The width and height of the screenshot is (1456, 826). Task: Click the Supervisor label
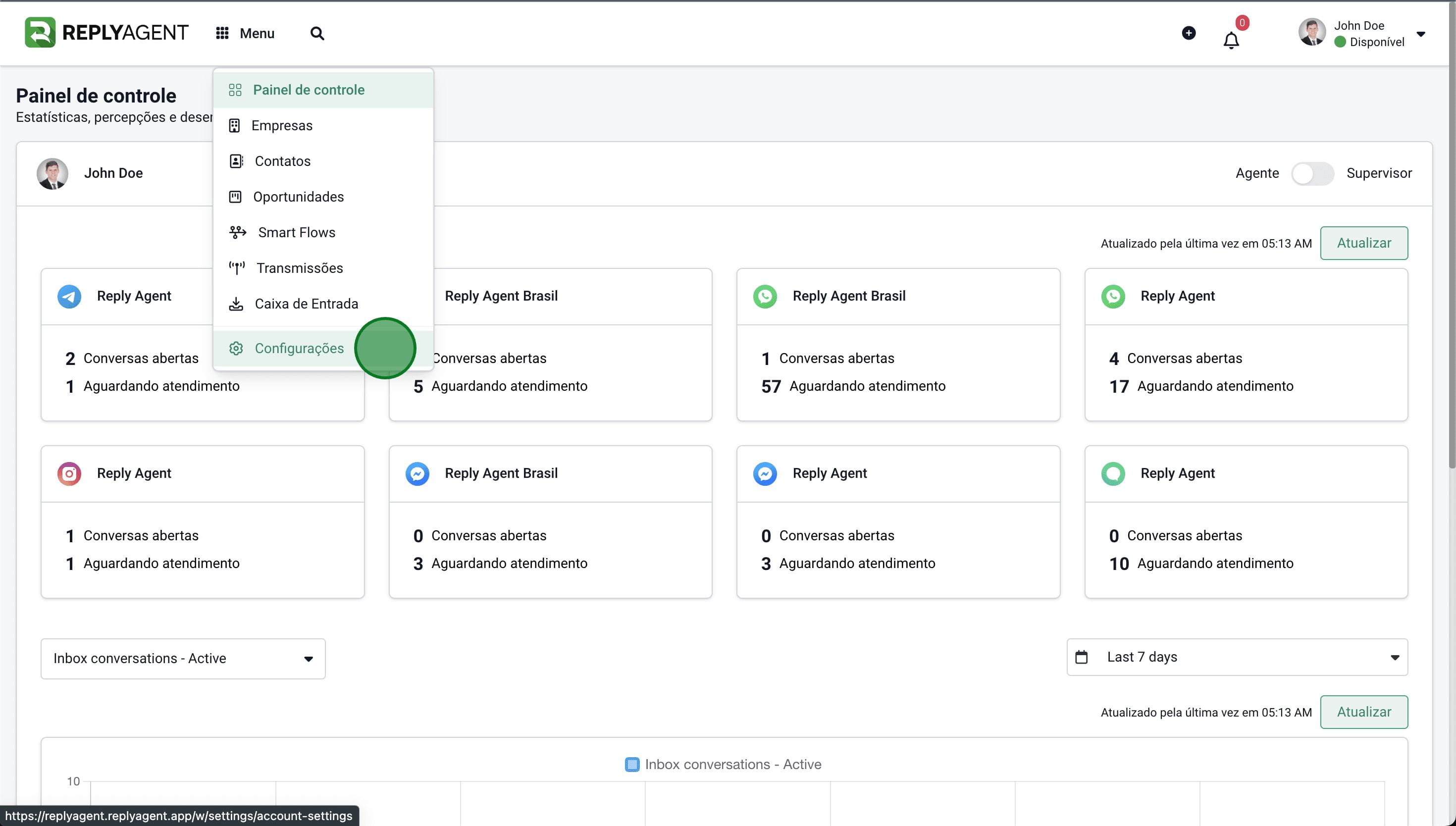1379,173
